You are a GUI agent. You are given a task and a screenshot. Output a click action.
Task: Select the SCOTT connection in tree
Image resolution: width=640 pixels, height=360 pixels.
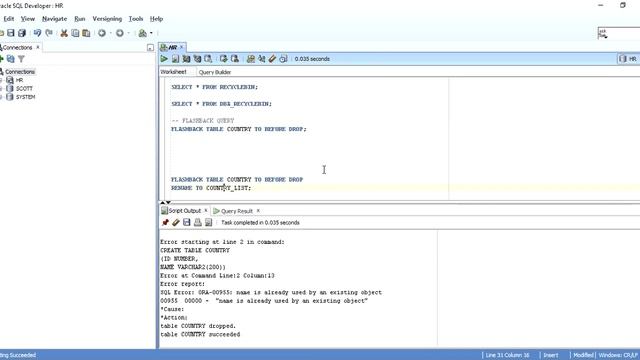tap(24, 89)
